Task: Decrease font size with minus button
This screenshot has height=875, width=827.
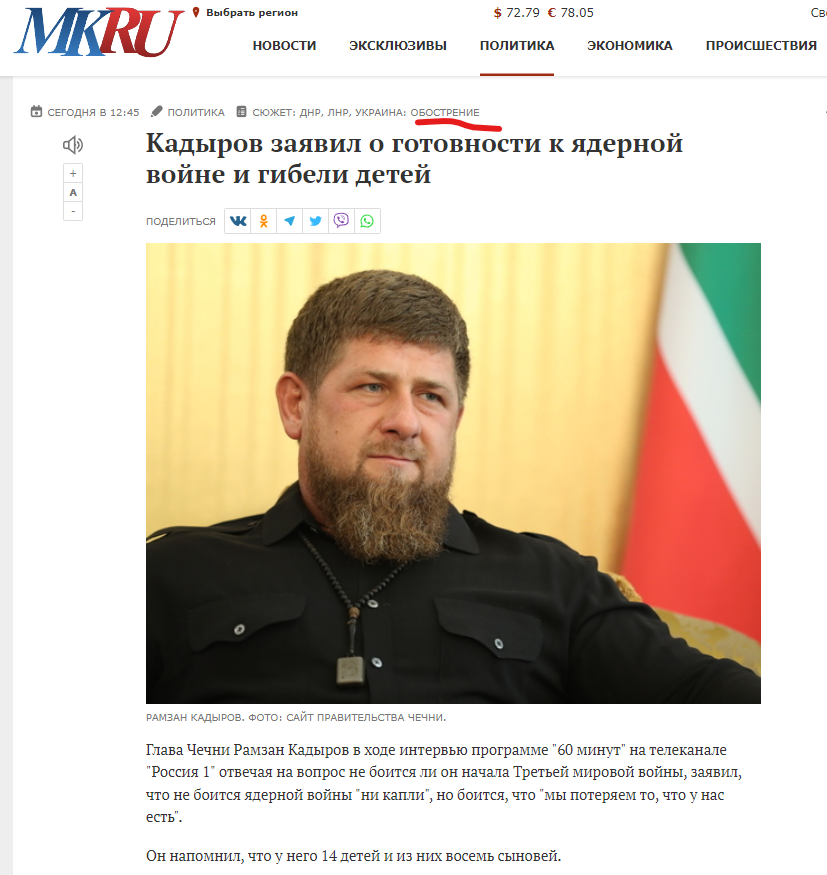Action: coord(73,211)
